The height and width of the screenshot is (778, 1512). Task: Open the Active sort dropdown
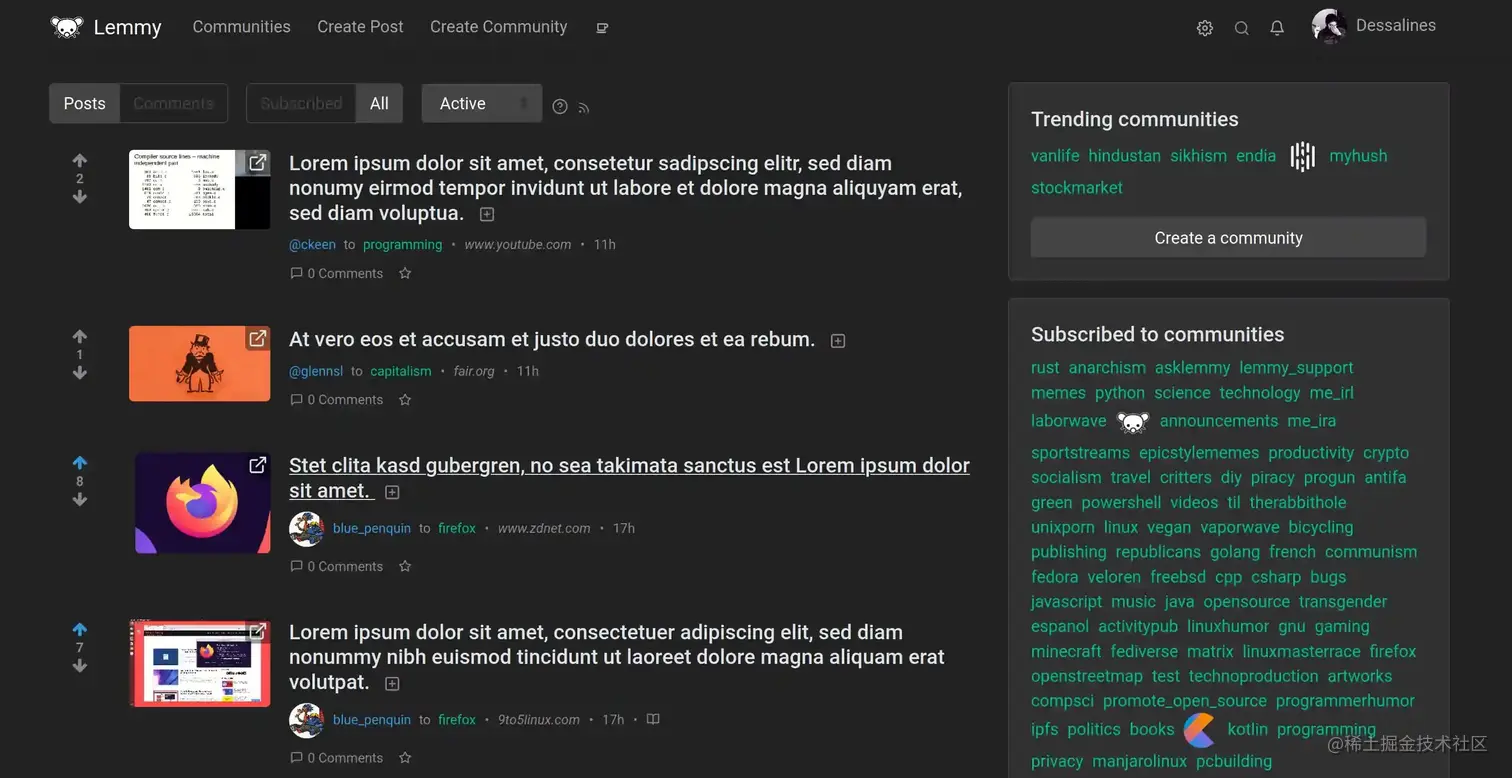482,103
